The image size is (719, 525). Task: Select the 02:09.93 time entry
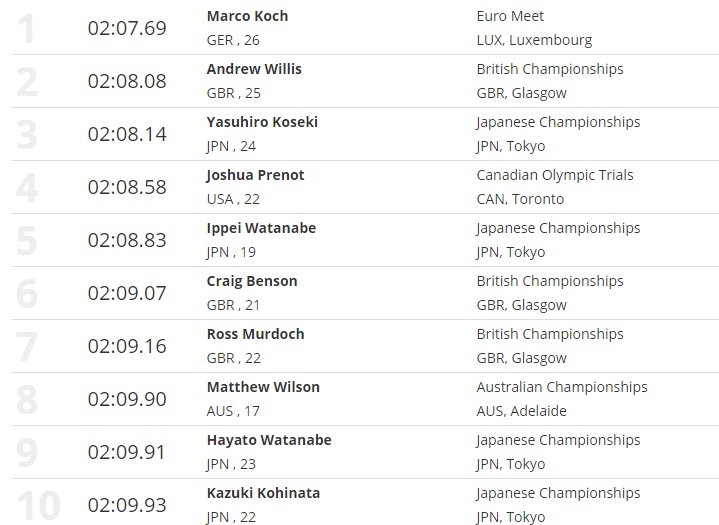click(127, 505)
